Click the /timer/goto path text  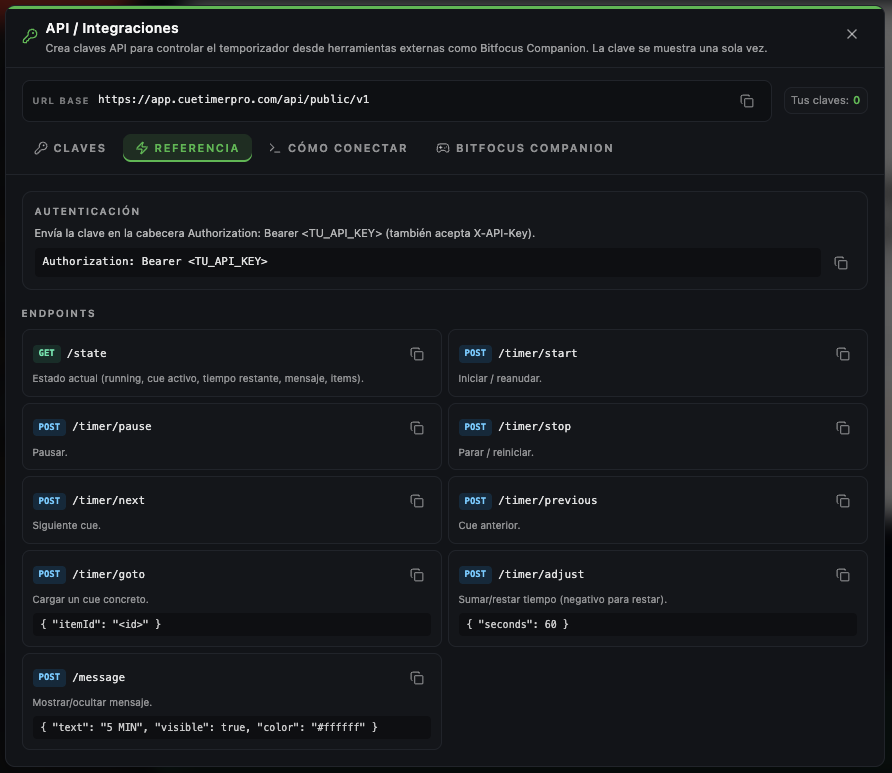click(108, 574)
